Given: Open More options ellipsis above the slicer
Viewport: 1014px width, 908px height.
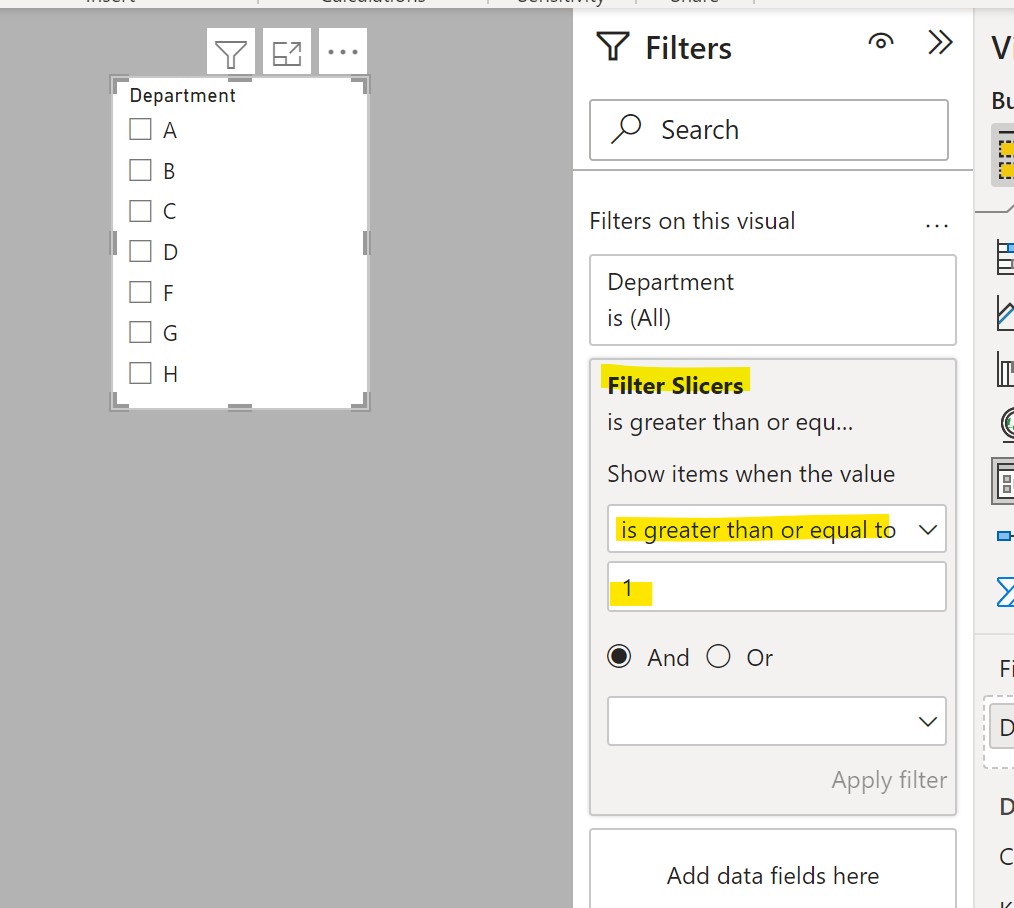Looking at the screenshot, I should [343, 52].
